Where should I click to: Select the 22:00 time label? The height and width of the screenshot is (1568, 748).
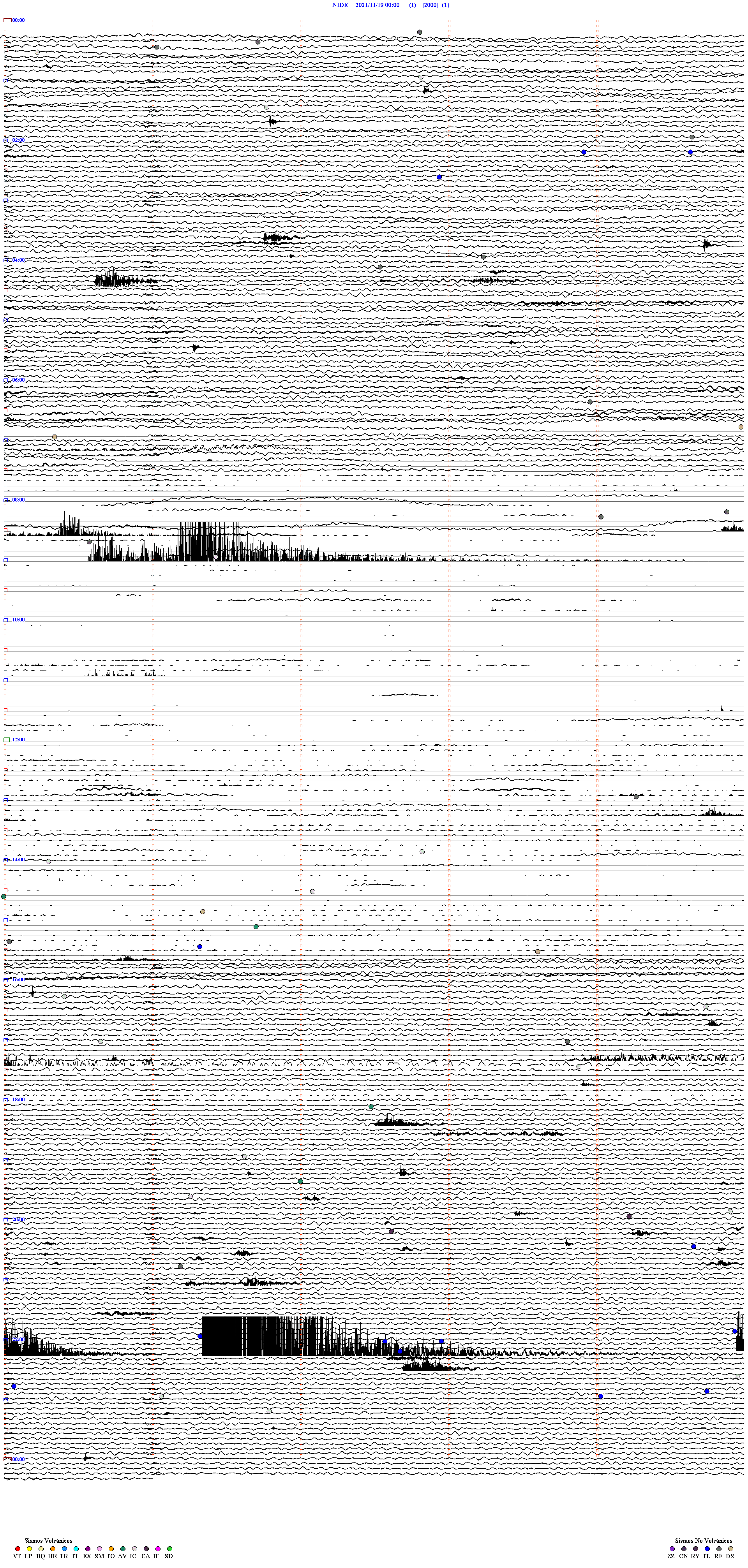pos(18,1339)
